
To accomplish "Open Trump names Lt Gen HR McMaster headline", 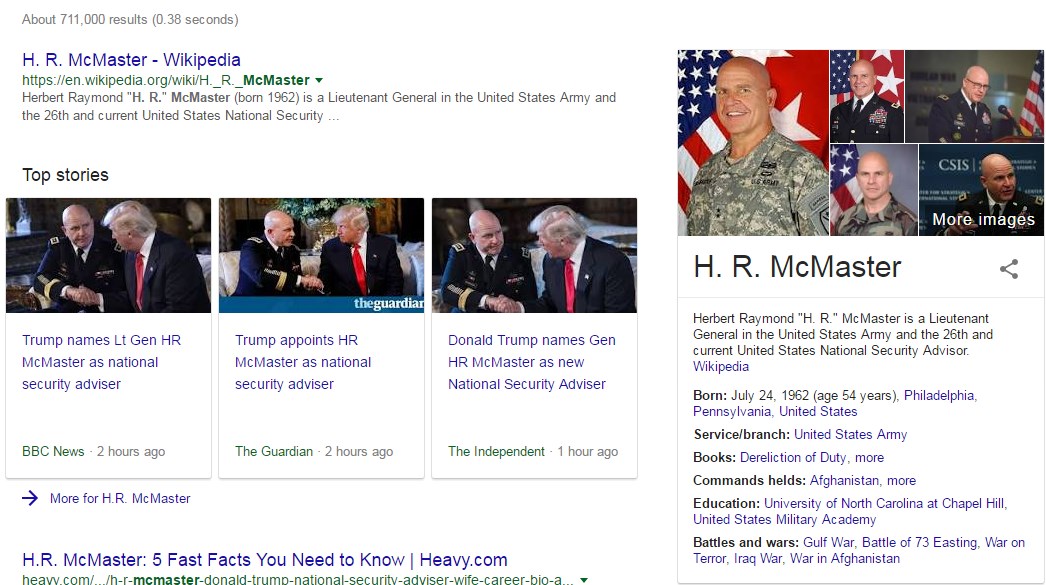I will [x=101, y=362].
